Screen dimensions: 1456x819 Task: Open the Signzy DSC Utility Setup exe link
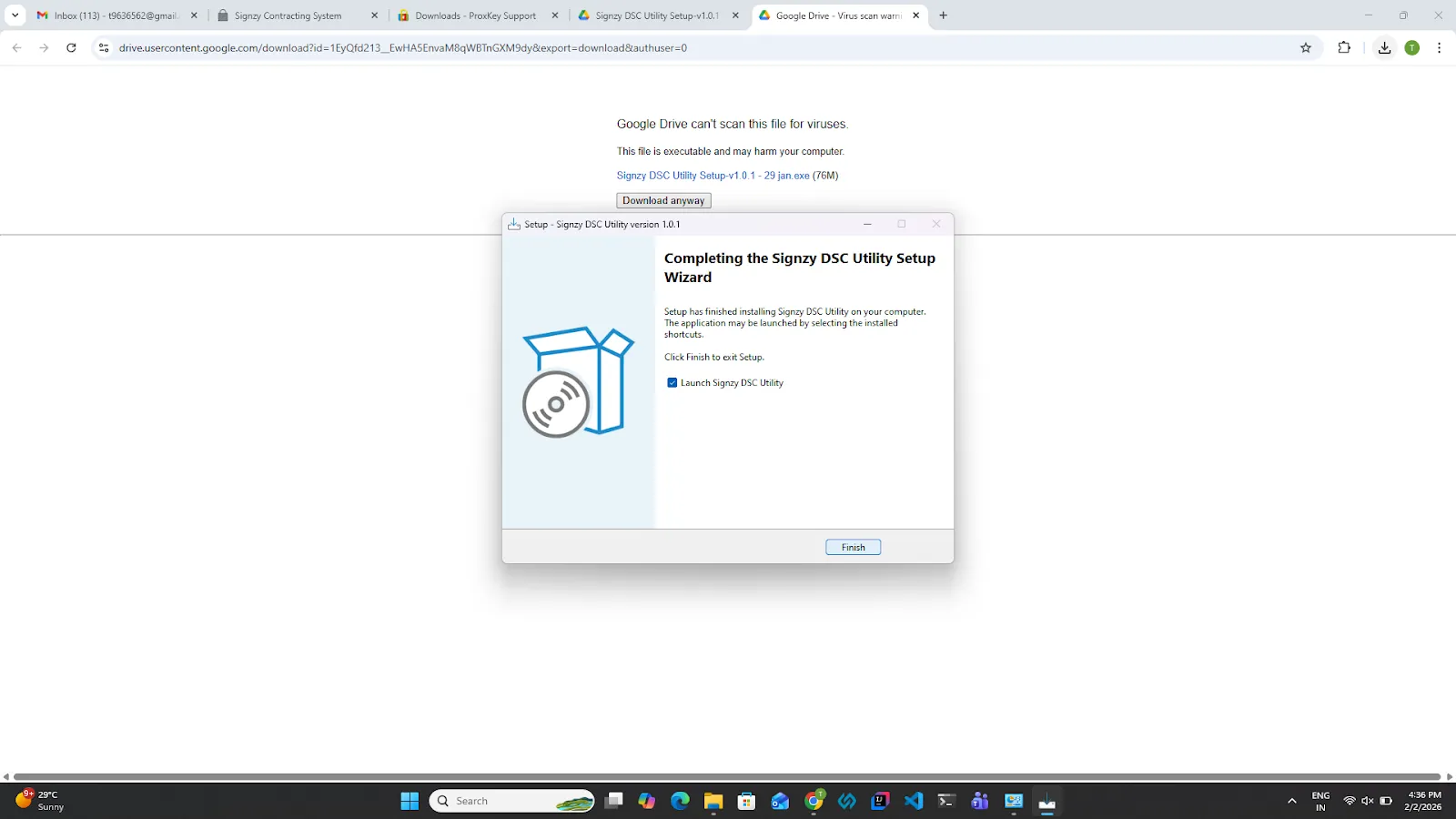pyautogui.click(x=713, y=176)
